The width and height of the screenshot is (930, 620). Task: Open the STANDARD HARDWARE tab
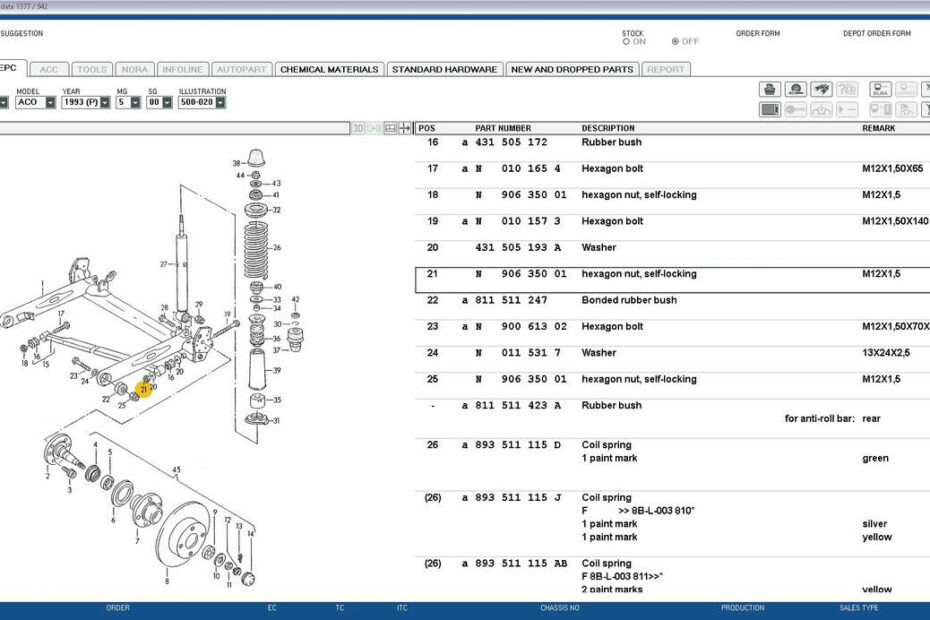click(445, 69)
